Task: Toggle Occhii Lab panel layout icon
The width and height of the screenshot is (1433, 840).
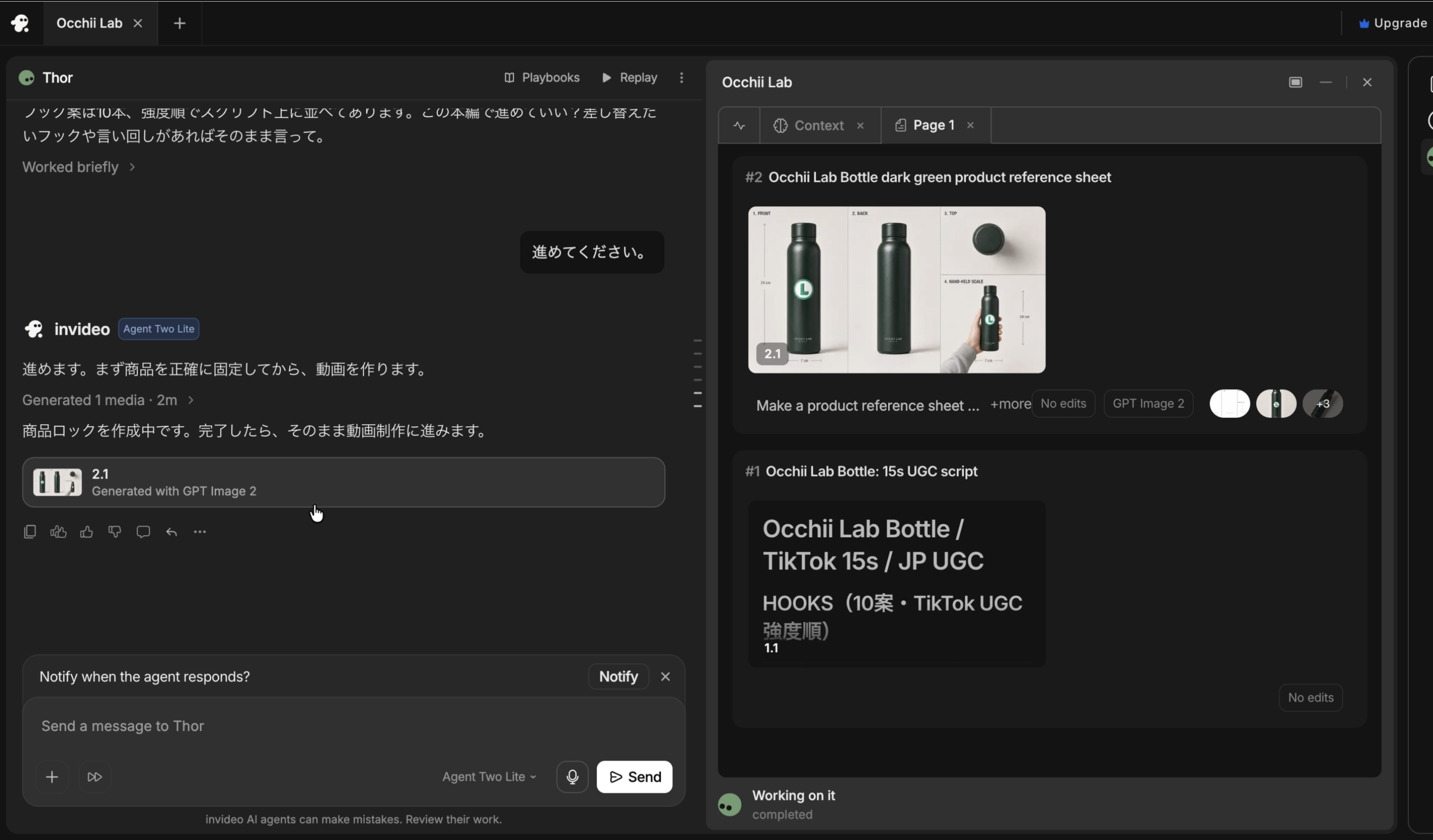Action: [1295, 82]
